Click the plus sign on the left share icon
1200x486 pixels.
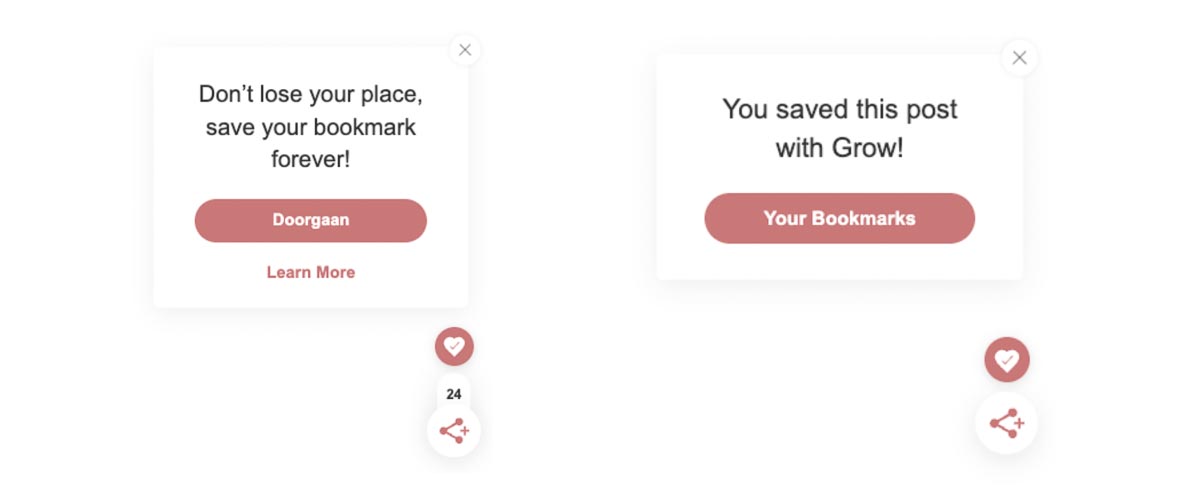click(463, 432)
